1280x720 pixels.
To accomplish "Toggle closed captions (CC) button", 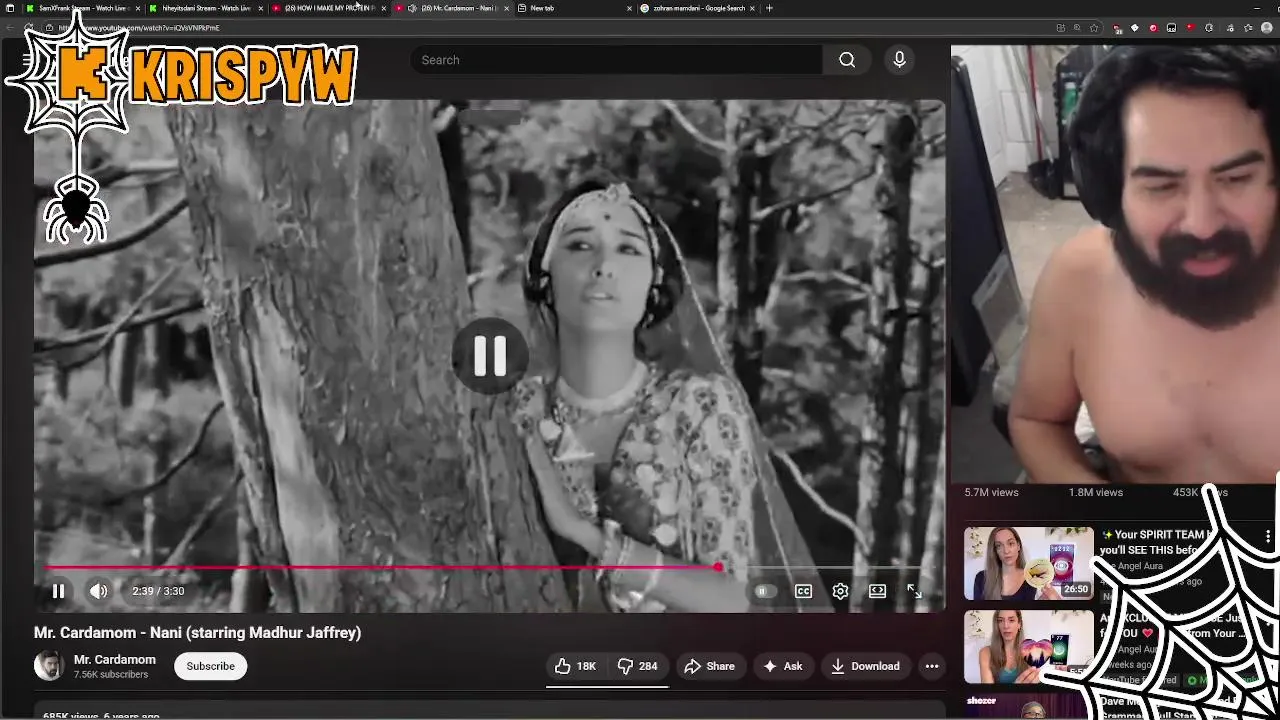I will point(803,591).
